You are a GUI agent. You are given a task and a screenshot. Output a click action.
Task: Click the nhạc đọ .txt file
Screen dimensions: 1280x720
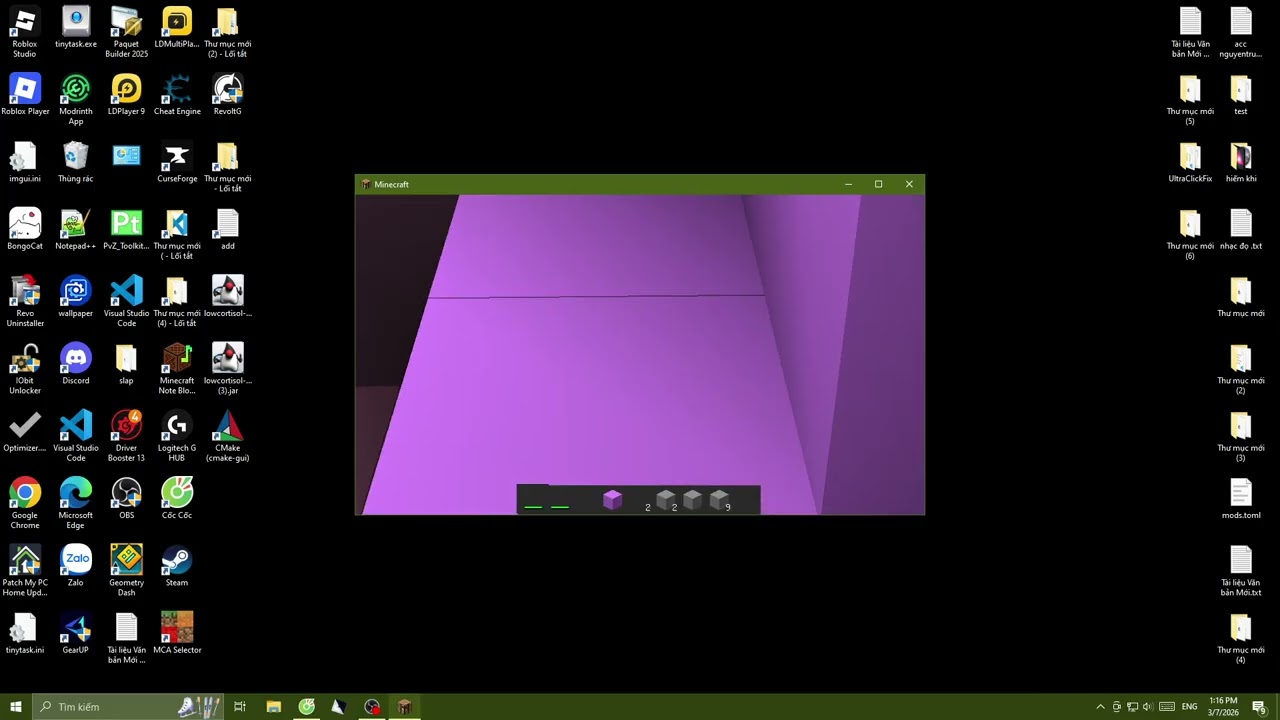pyautogui.click(x=1241, y=229)
